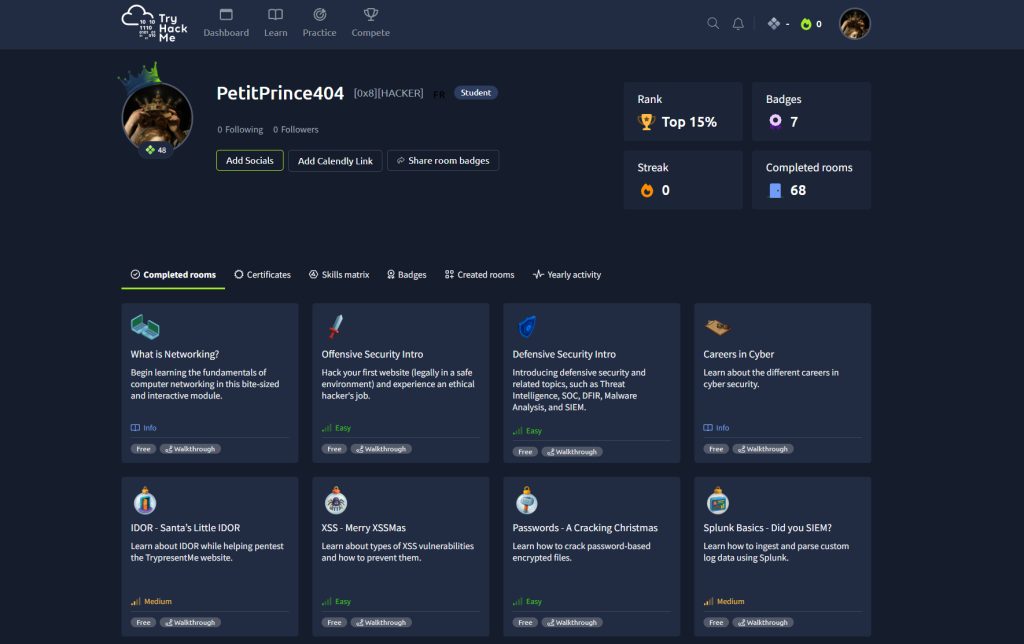Viewport: 1024px width, 644px height.
Task: Click the Splunk Basics ornament icon
Action: pyautogui.click(x=718, y=500)
